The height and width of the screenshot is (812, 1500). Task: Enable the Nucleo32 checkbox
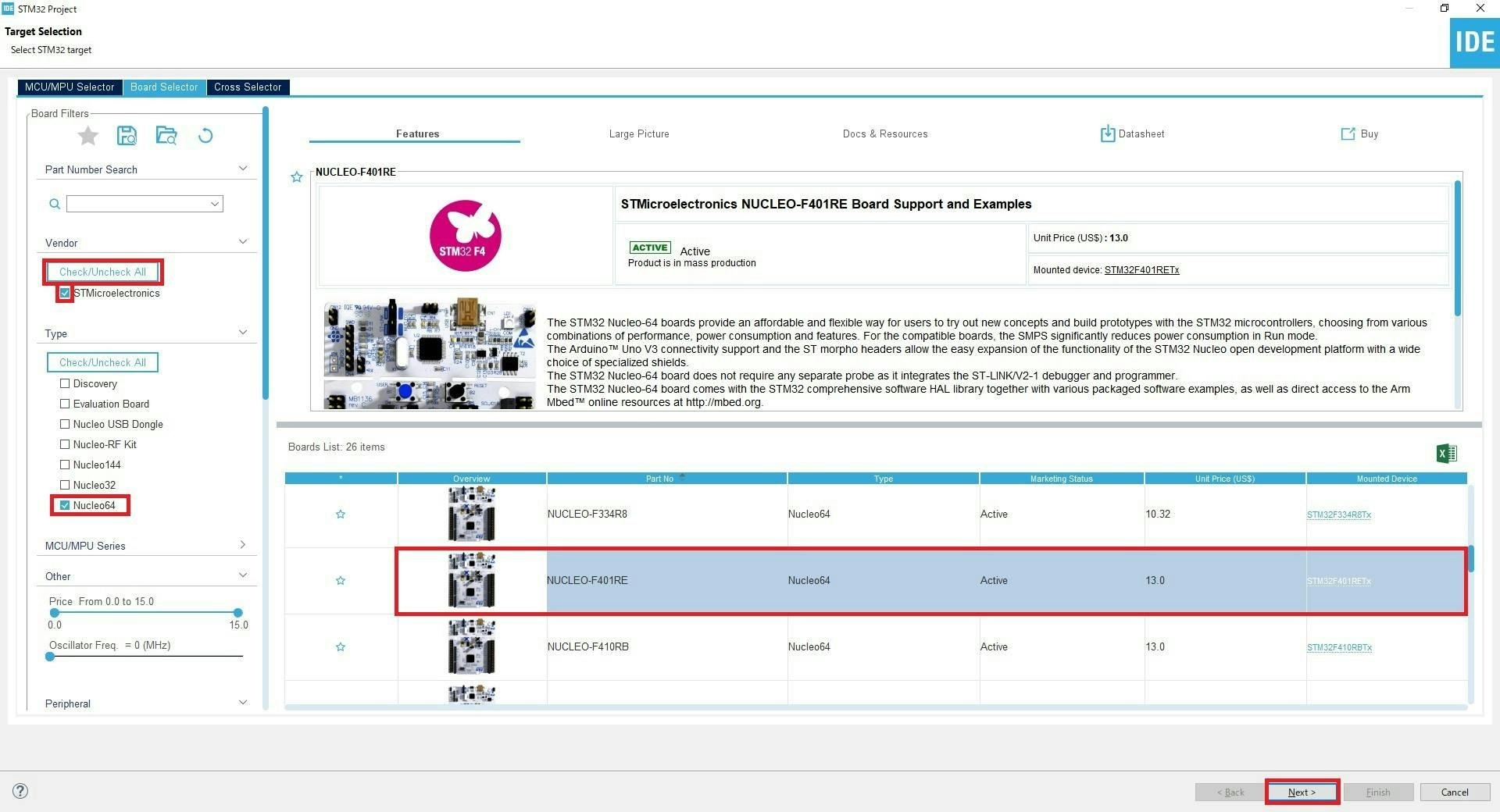point(65,485)
